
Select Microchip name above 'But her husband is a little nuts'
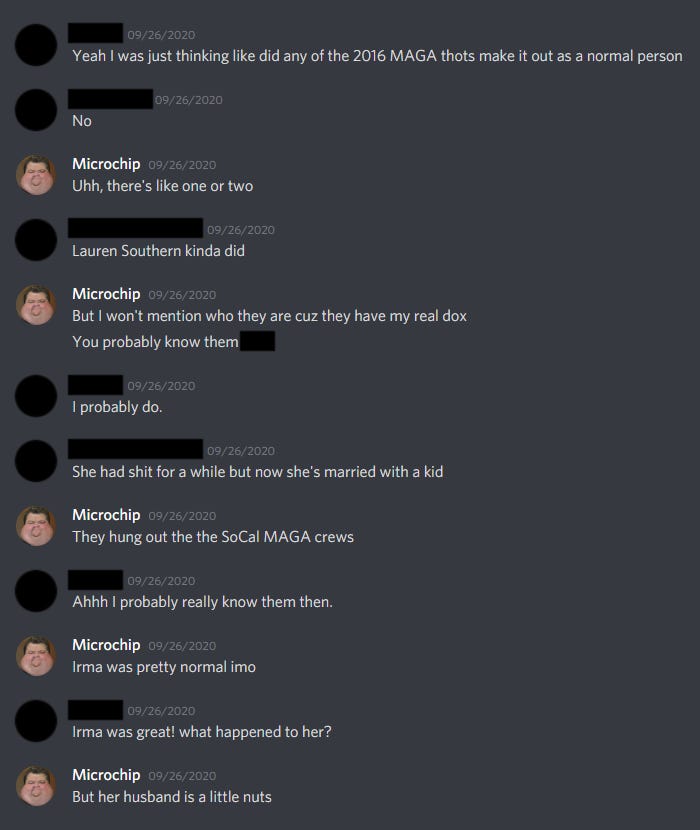pos(106,775)
